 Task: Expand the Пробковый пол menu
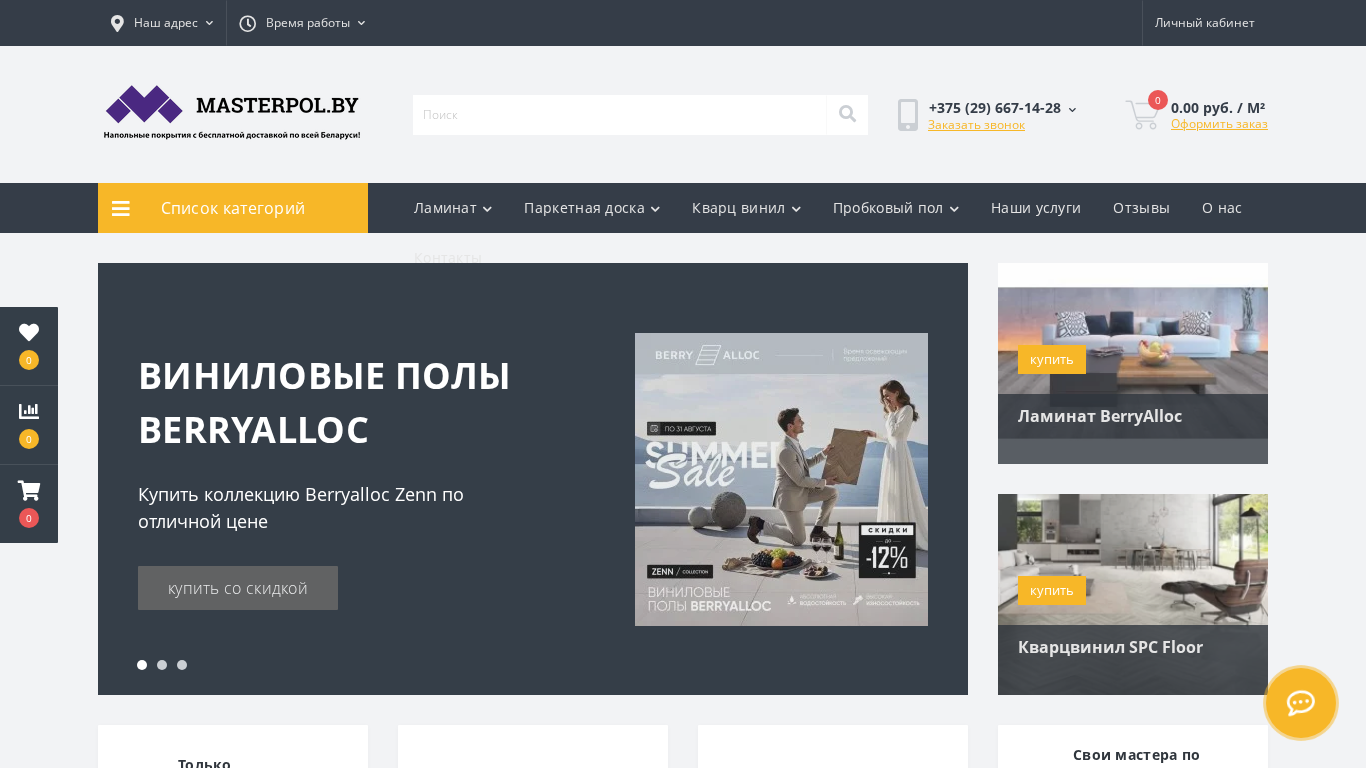coord(896,208)
